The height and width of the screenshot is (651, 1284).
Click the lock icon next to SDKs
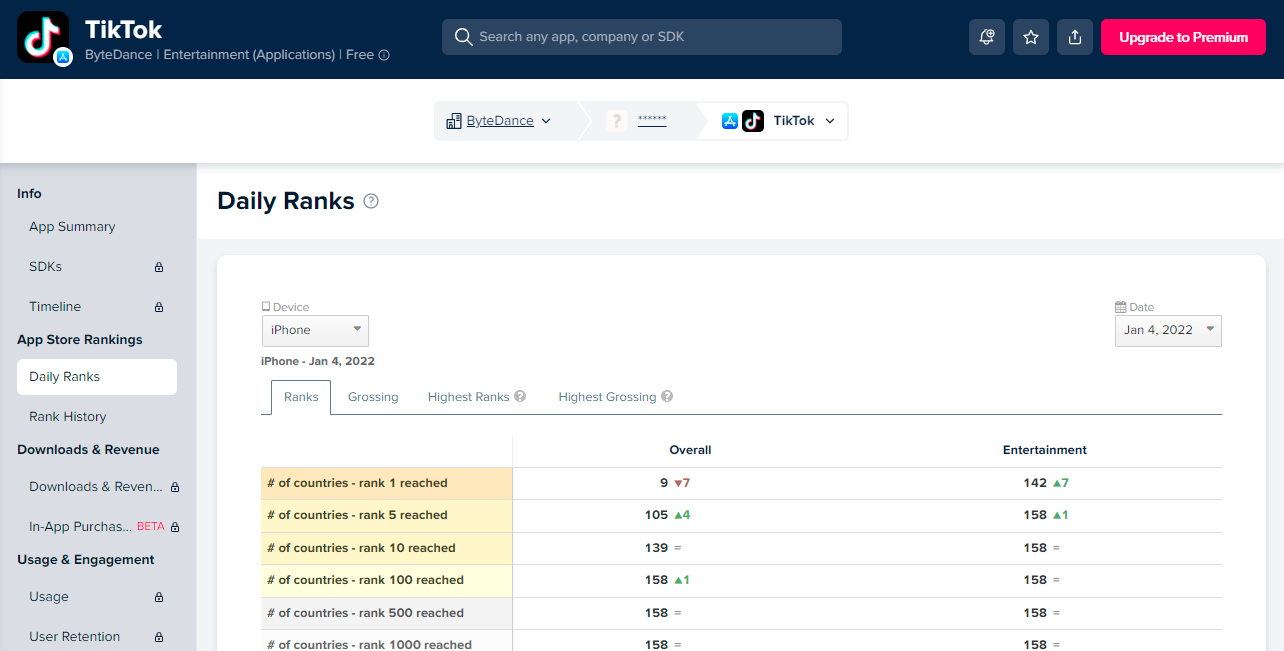coord(158,267)
